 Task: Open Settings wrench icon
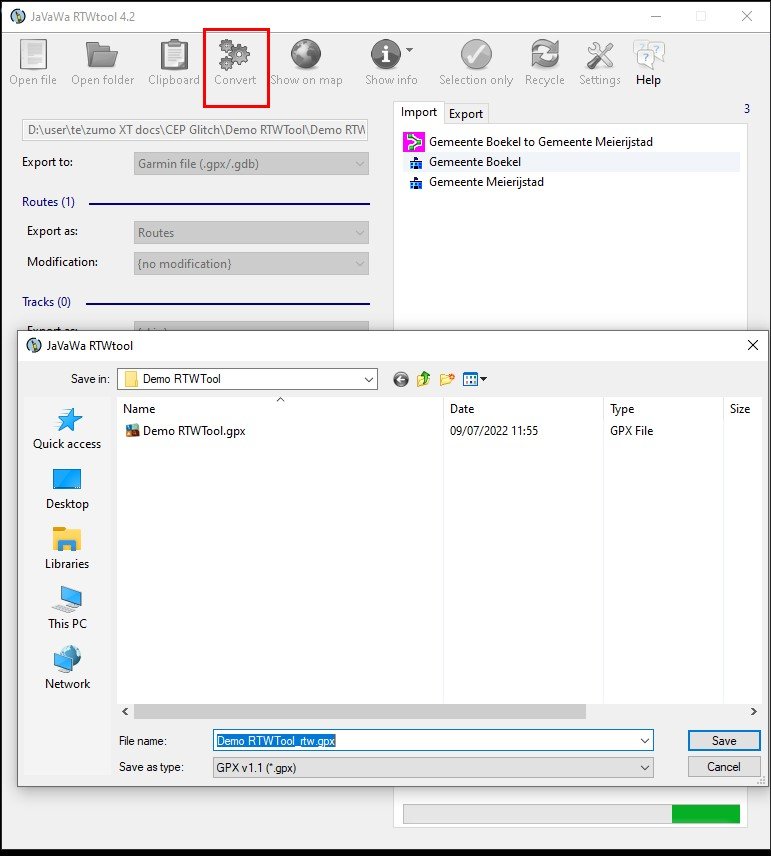point(600,55)
